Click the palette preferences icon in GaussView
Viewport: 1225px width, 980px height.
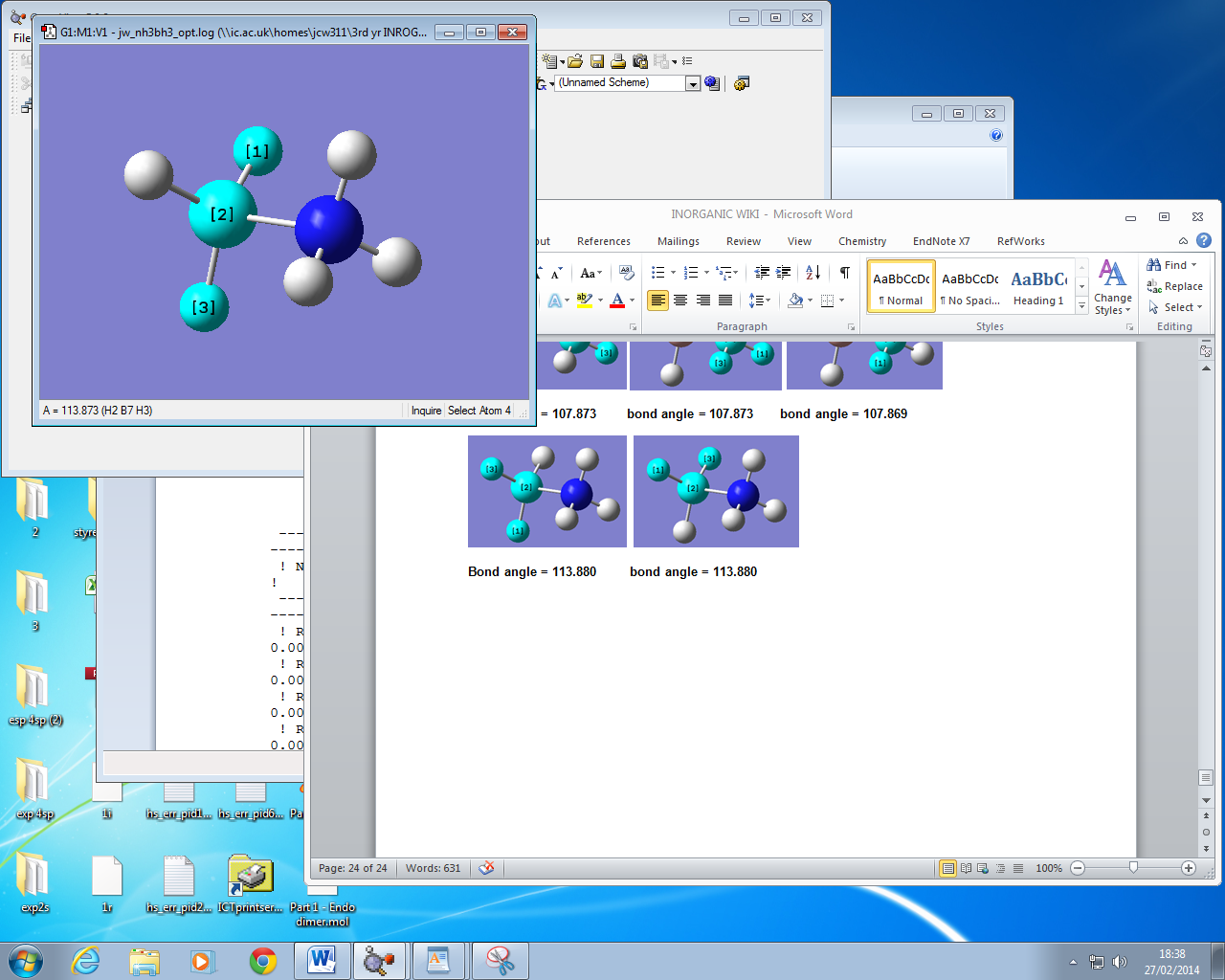pyautogui.click(x=742, y=83)
